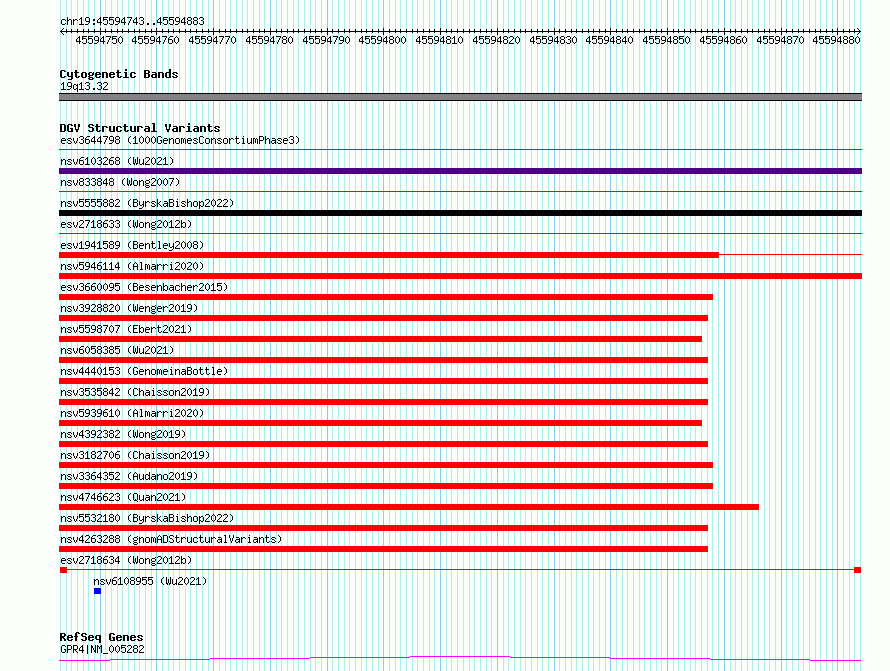Viewport: 890px width, 671px height.
Task: Click the RefSeq Genes track title
Action: pyautogui.click(x=101, y=637)
